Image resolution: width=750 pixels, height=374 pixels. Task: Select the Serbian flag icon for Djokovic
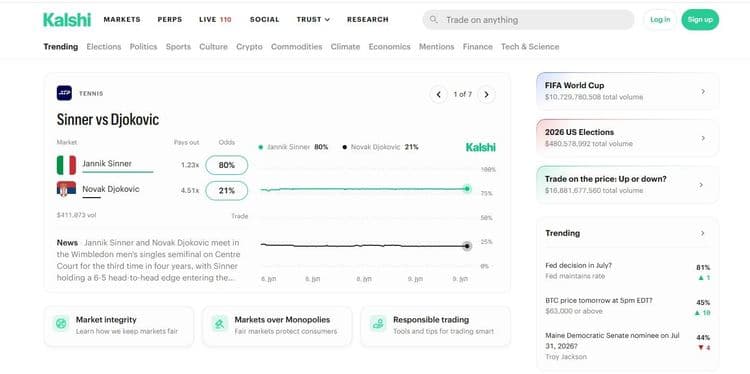[66, 189]
